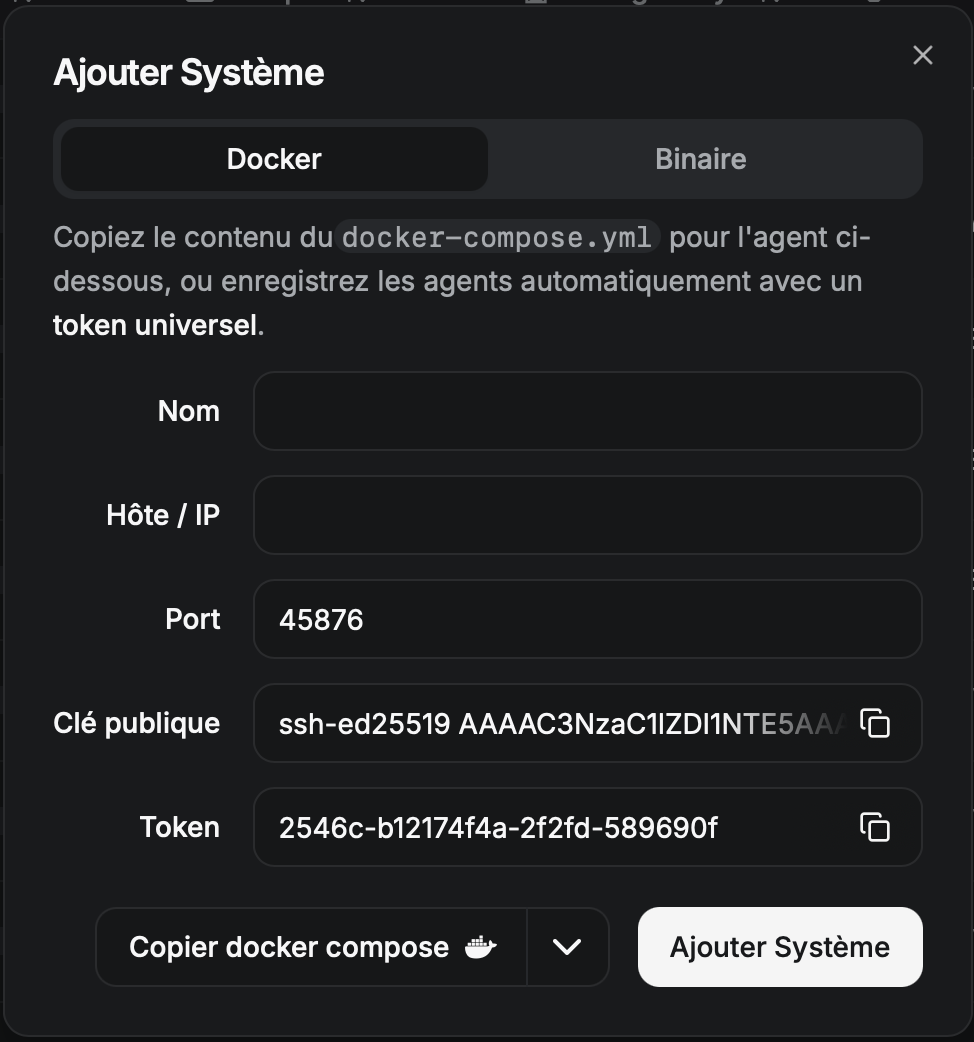Click the Clé publique label
Screen dimensions: 974x1042
(137, 723)
